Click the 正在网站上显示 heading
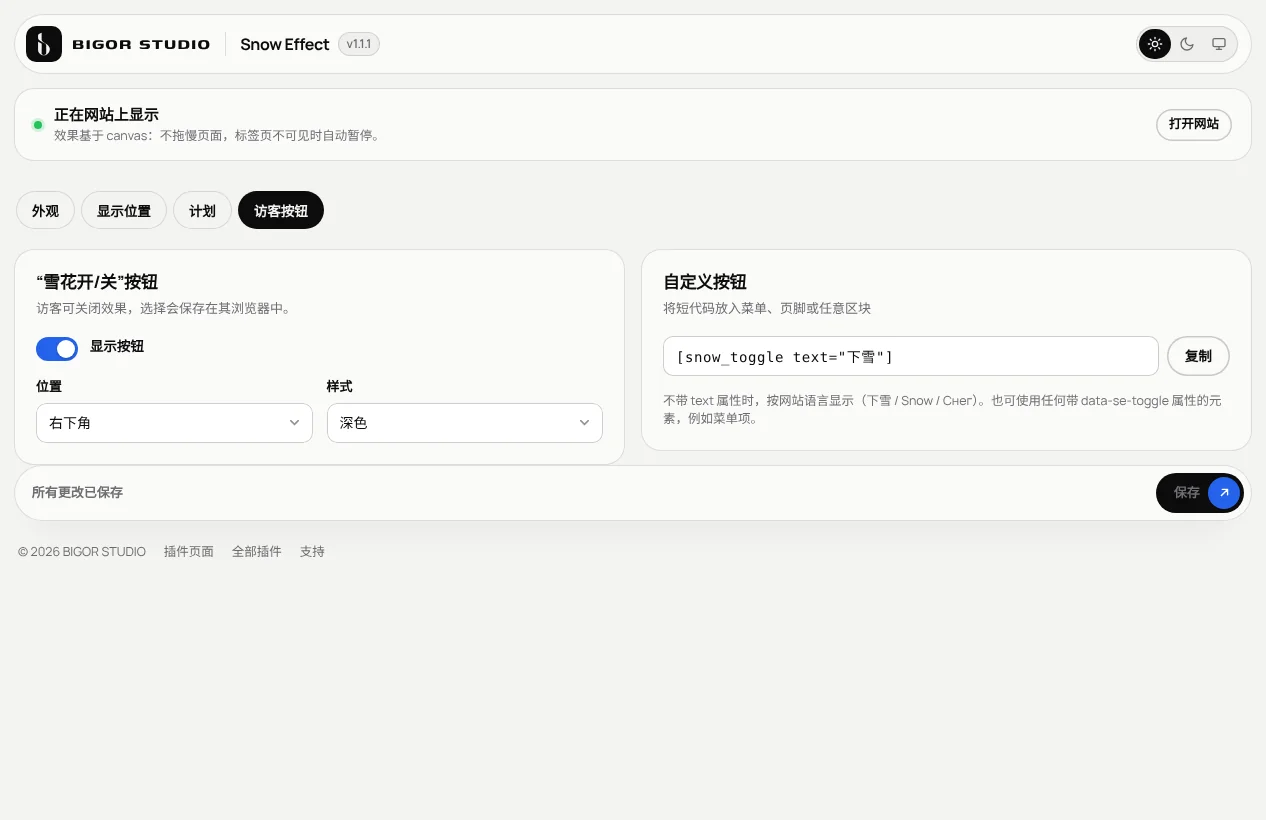This screenshot has height=820, width=1266. click(x=106, y=115)
